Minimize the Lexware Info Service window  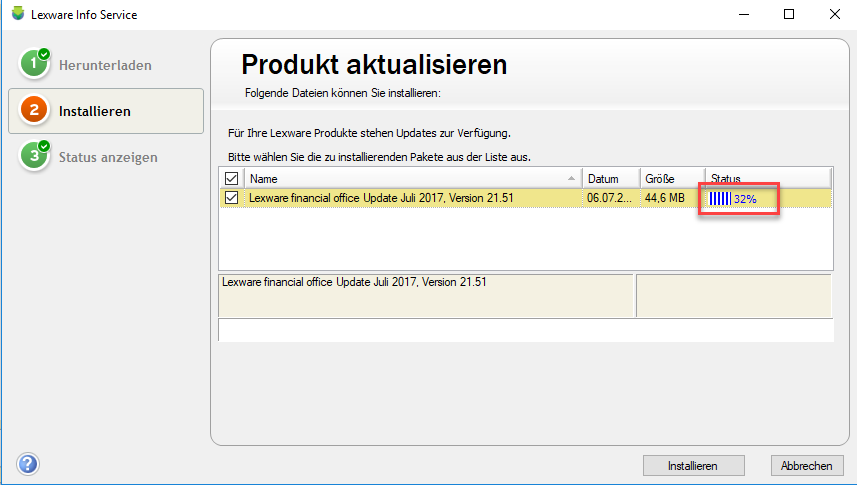[x=743, y=15]
